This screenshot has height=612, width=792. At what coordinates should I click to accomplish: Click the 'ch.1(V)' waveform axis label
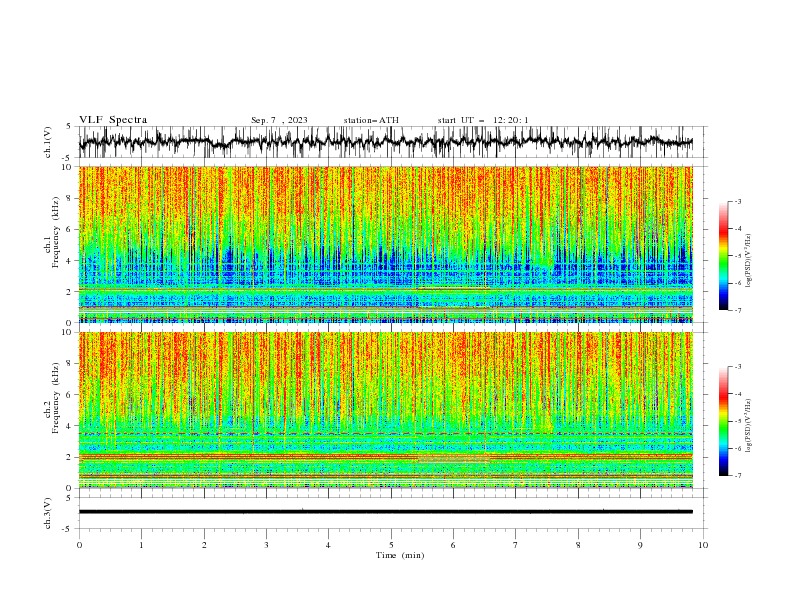[x=48, y=142]
